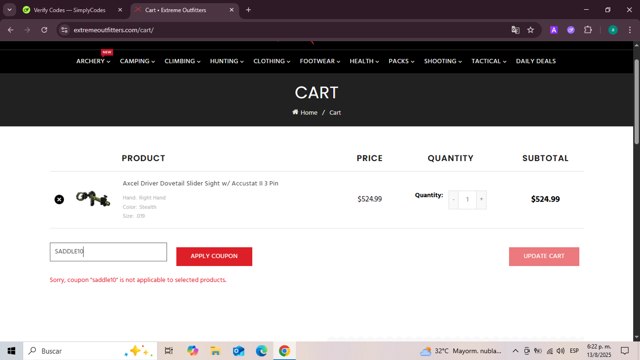This screenshot has height=360, width=640.
Task: Open the weather widget showing 32°C
Action: click(x=460, y=351)
